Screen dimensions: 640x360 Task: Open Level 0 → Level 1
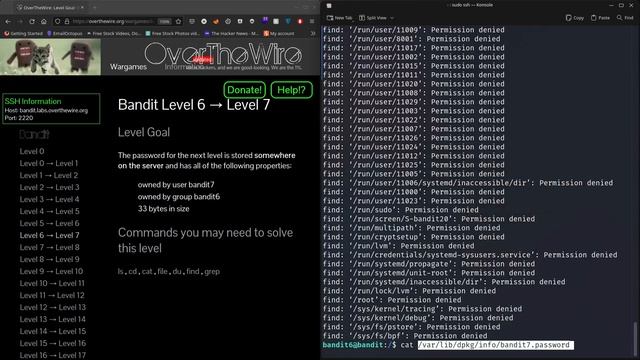click(49, 163)
